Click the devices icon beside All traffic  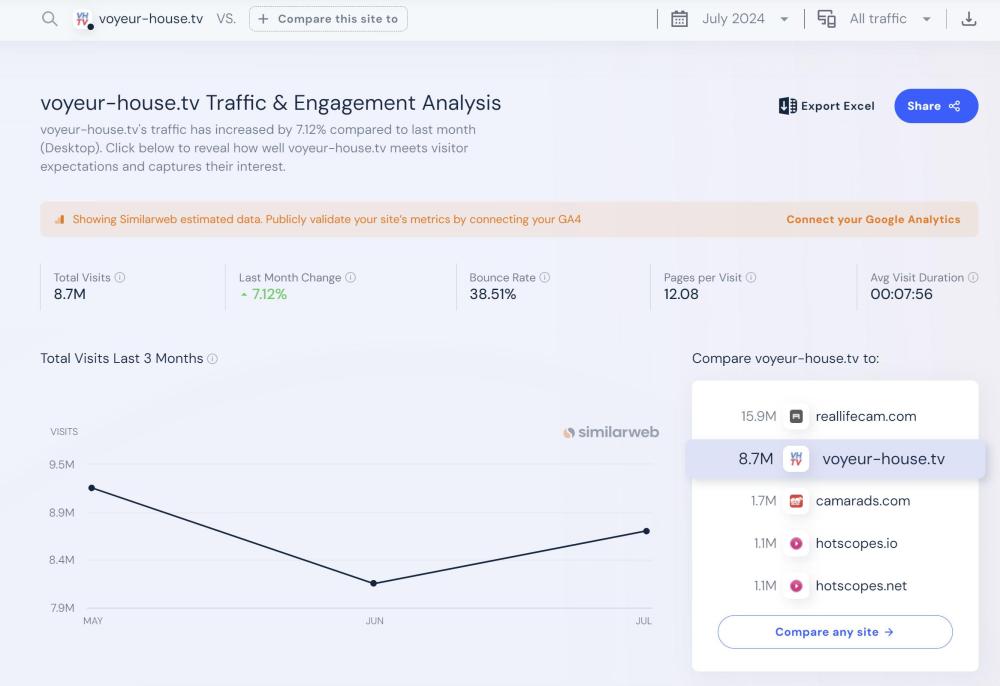(827, 19)
